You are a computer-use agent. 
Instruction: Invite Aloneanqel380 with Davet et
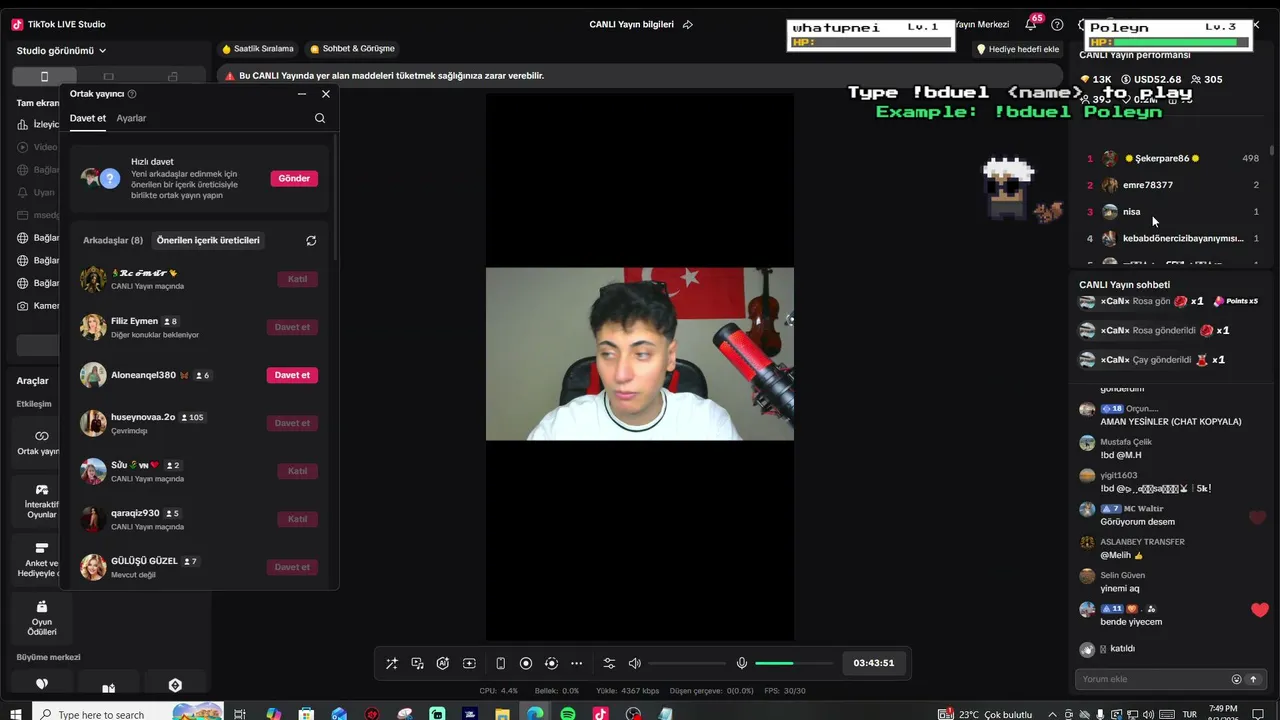[292, 375]
